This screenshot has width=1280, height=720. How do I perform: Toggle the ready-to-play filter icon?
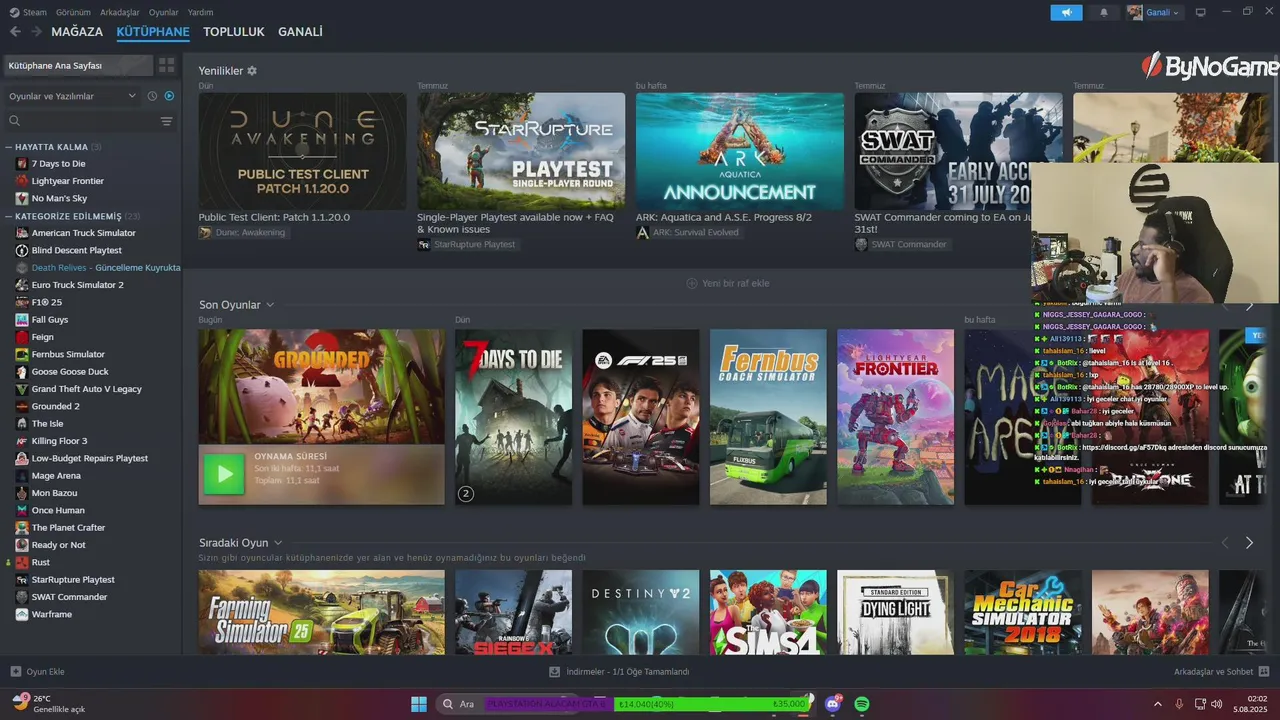[169, 96]
